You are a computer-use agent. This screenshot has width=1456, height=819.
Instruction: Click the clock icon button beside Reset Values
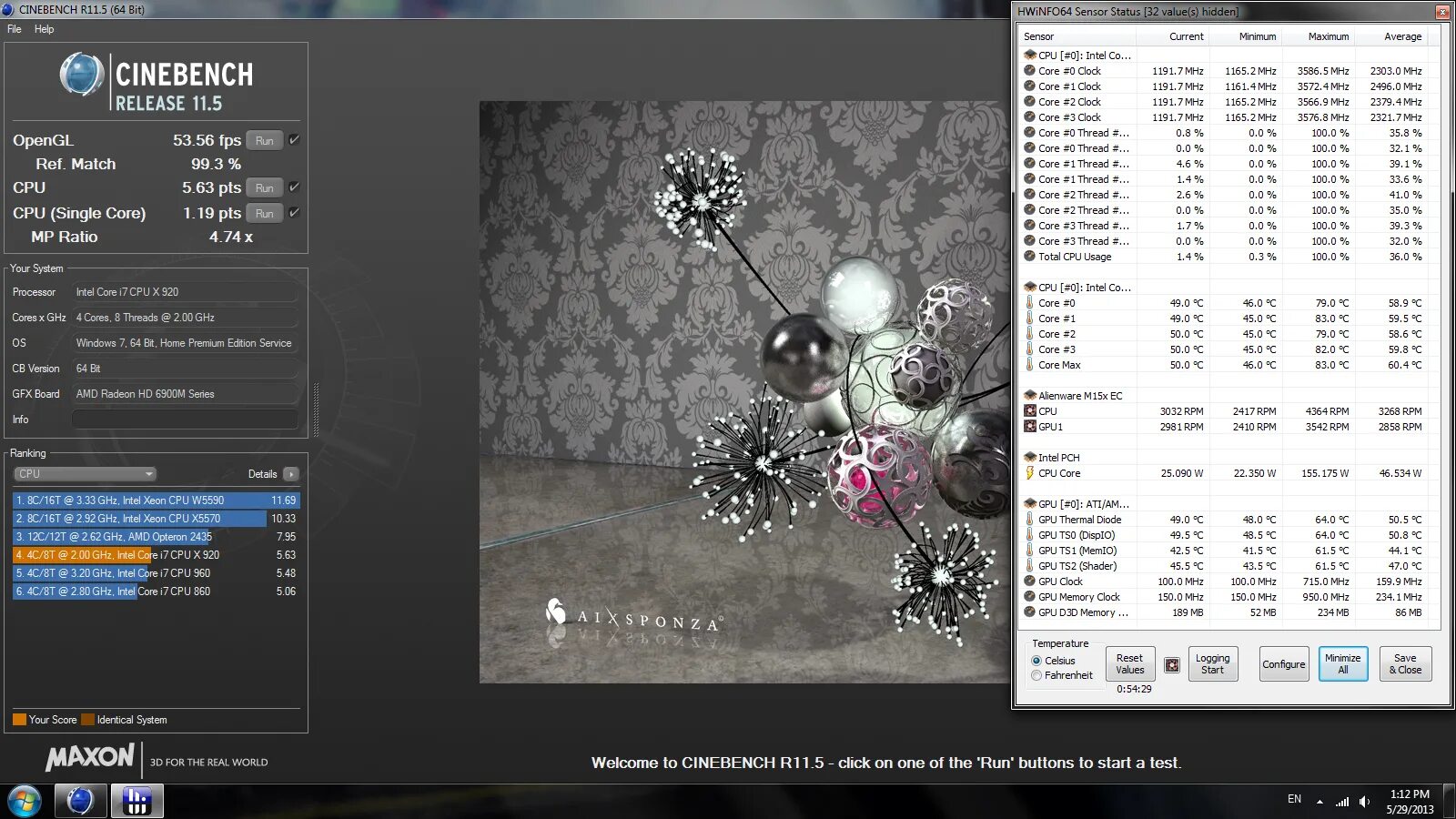tap(1172, 665)
